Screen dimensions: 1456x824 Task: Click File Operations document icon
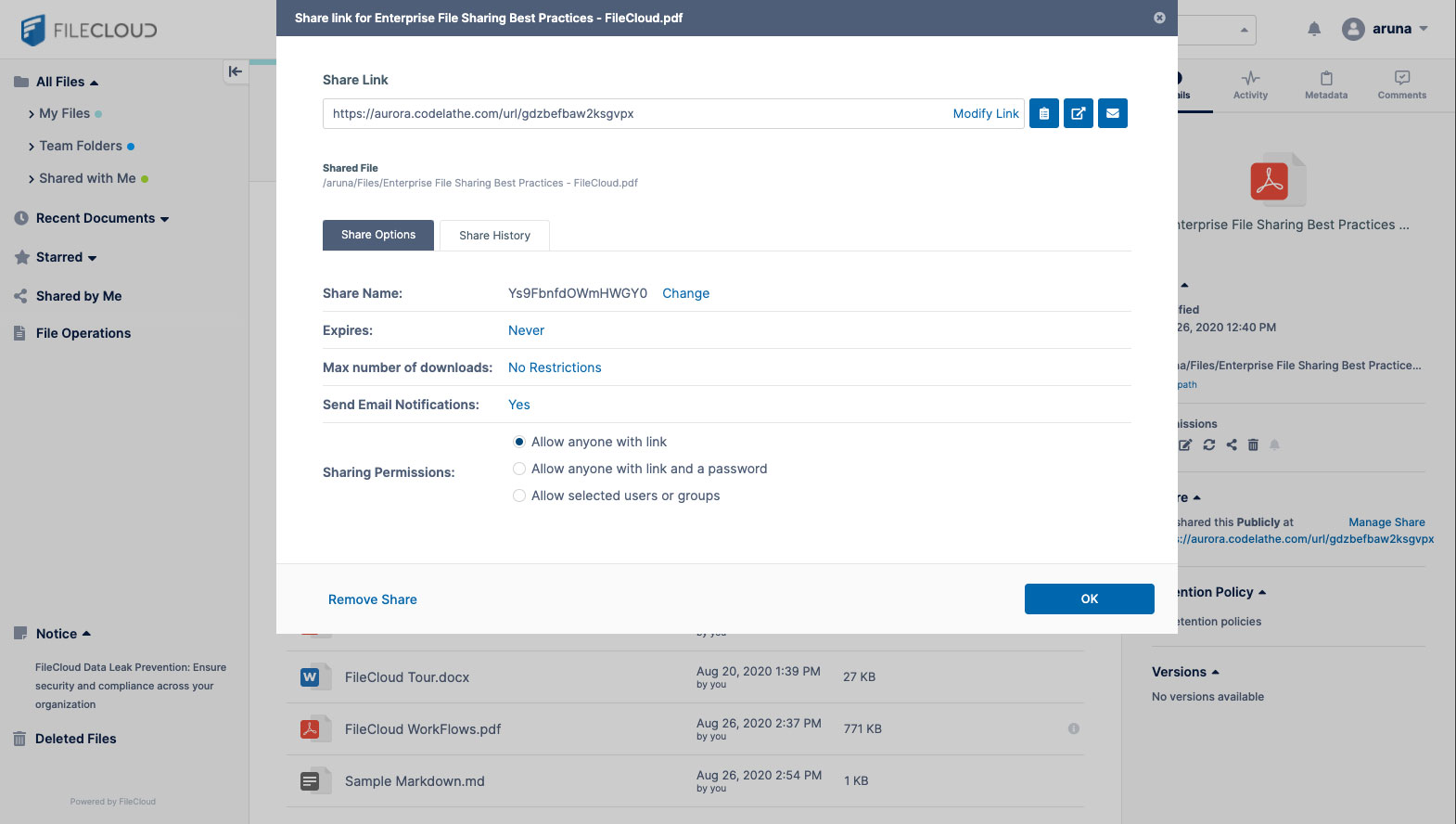point(19,333)
